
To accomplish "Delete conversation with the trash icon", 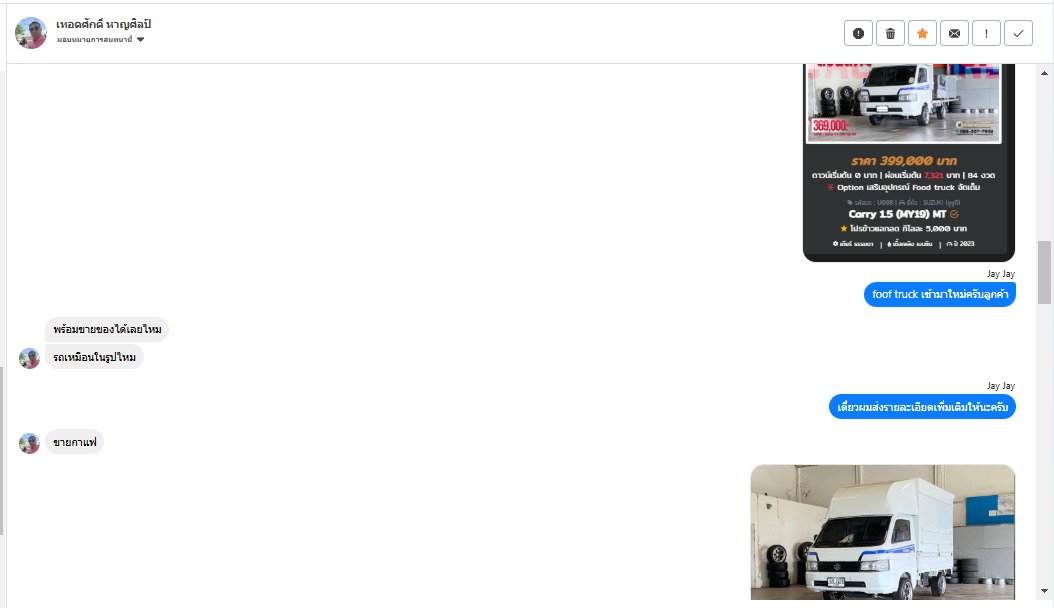I will coord(890,33).
